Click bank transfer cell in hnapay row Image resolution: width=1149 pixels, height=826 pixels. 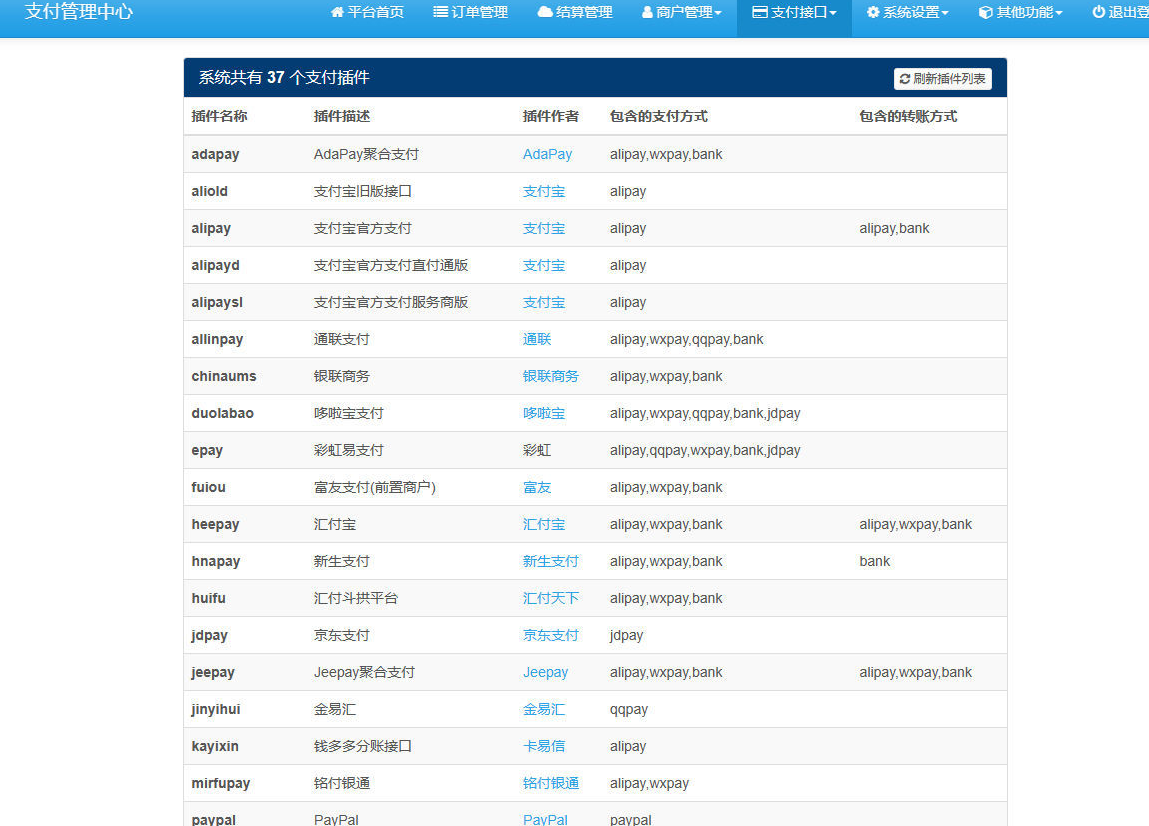[x=875, y=561]
